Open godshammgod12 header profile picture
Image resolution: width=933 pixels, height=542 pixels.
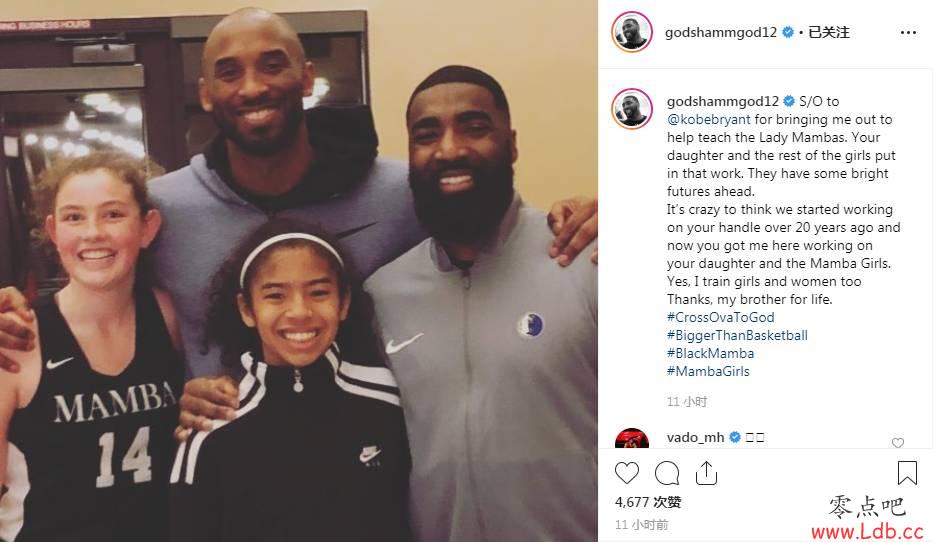(x=632, y=32)
